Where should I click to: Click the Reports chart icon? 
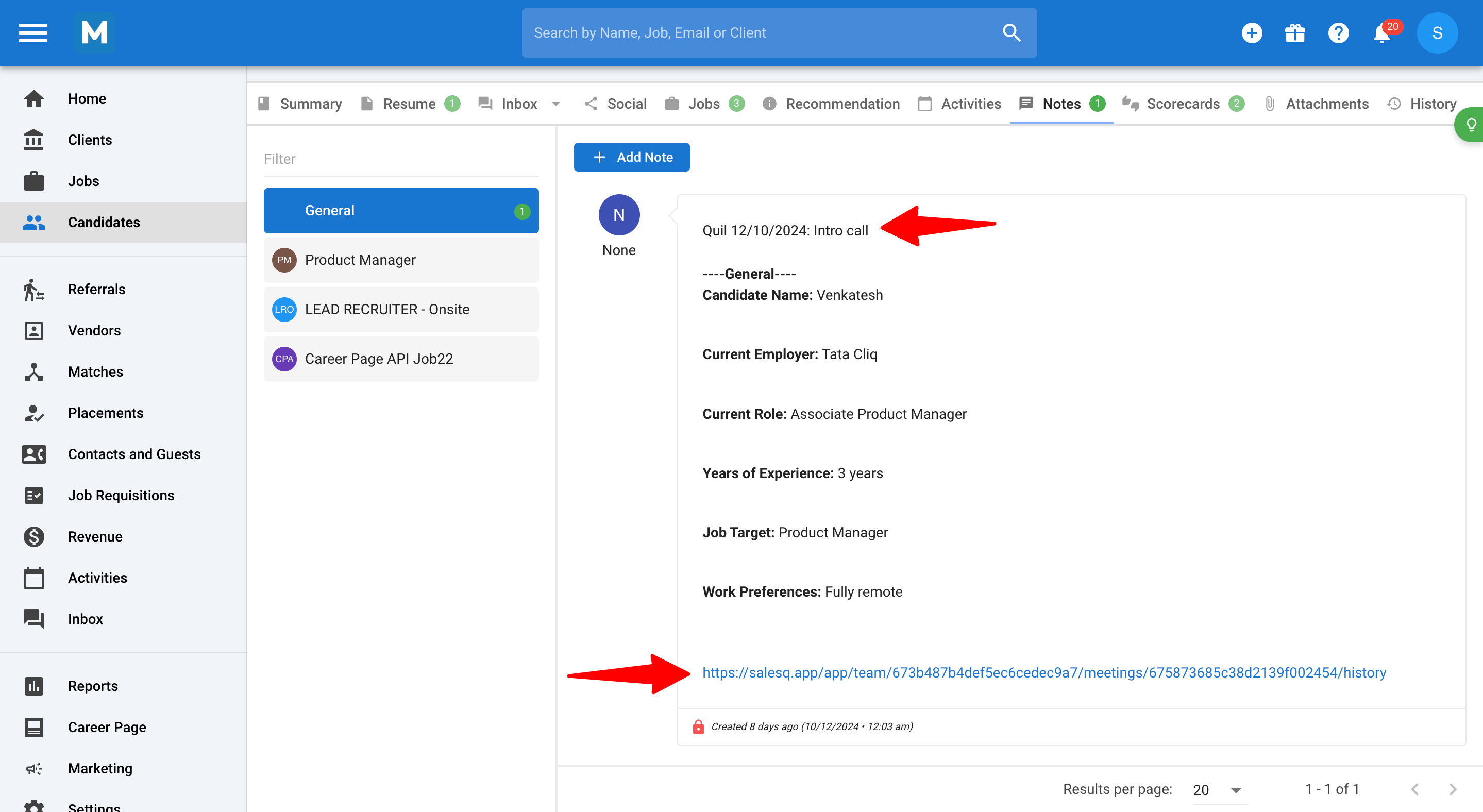tap(34, 686)
